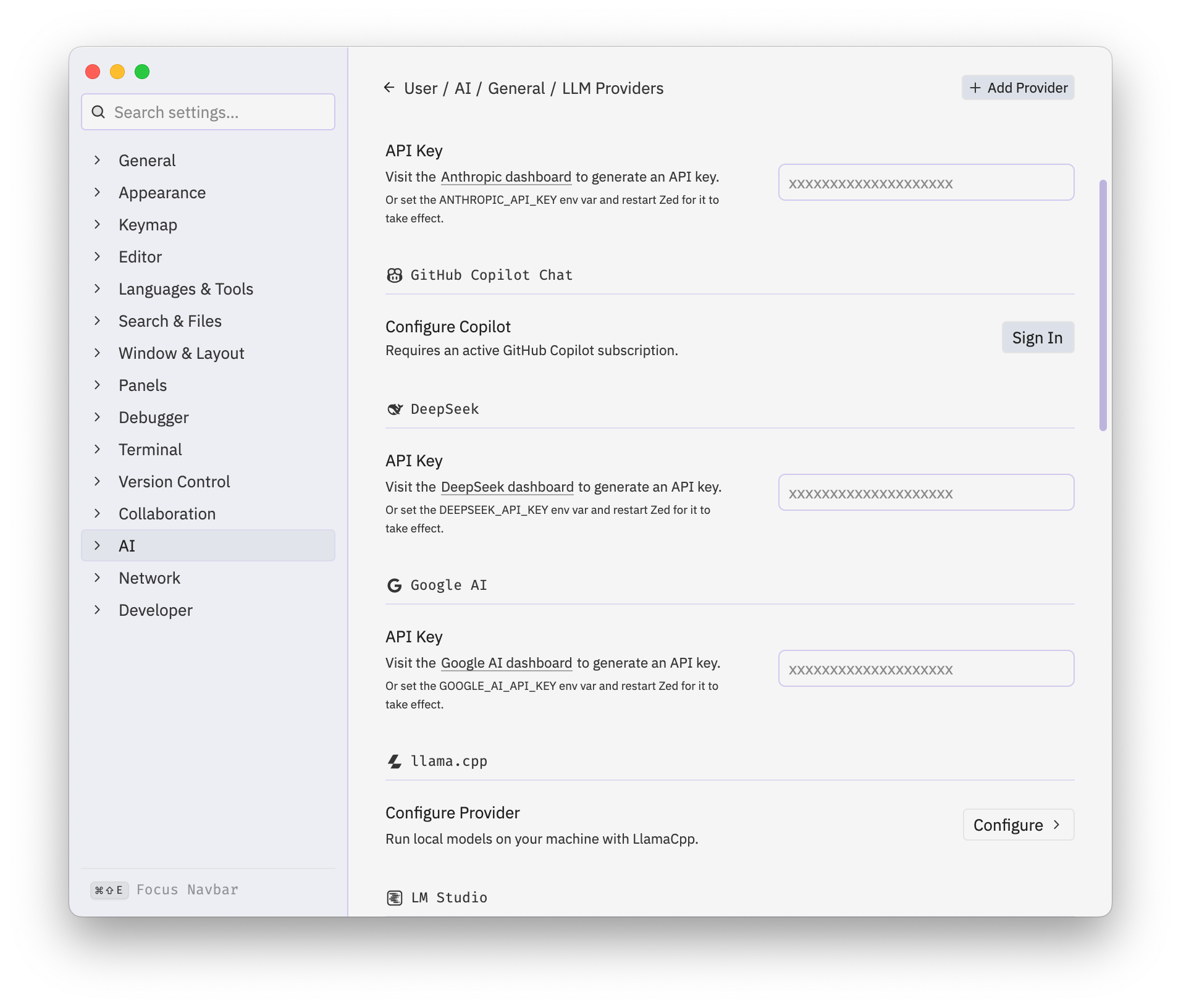Expand the Window & Layout chevron

[x=97, y=353]
